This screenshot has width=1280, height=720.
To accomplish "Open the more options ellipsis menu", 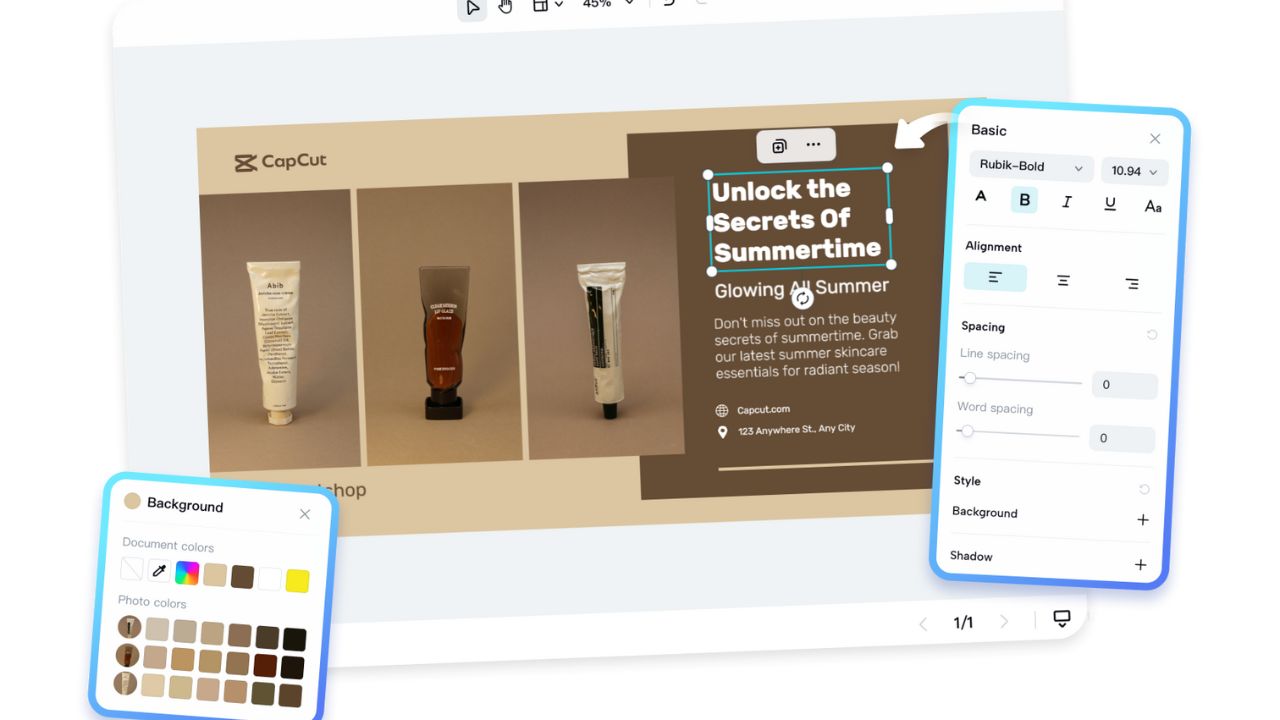I will (x=812, y=145).
